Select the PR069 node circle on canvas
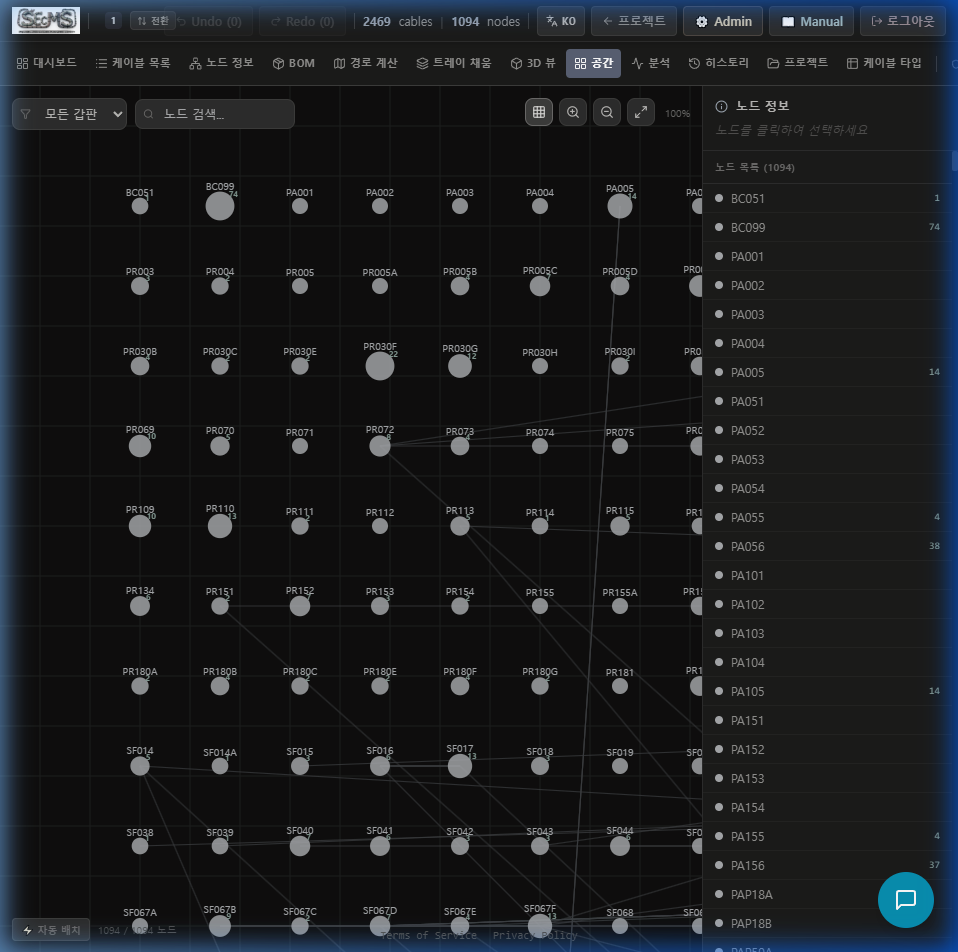This screenshot has height=952, width=958. pos(140,446)
